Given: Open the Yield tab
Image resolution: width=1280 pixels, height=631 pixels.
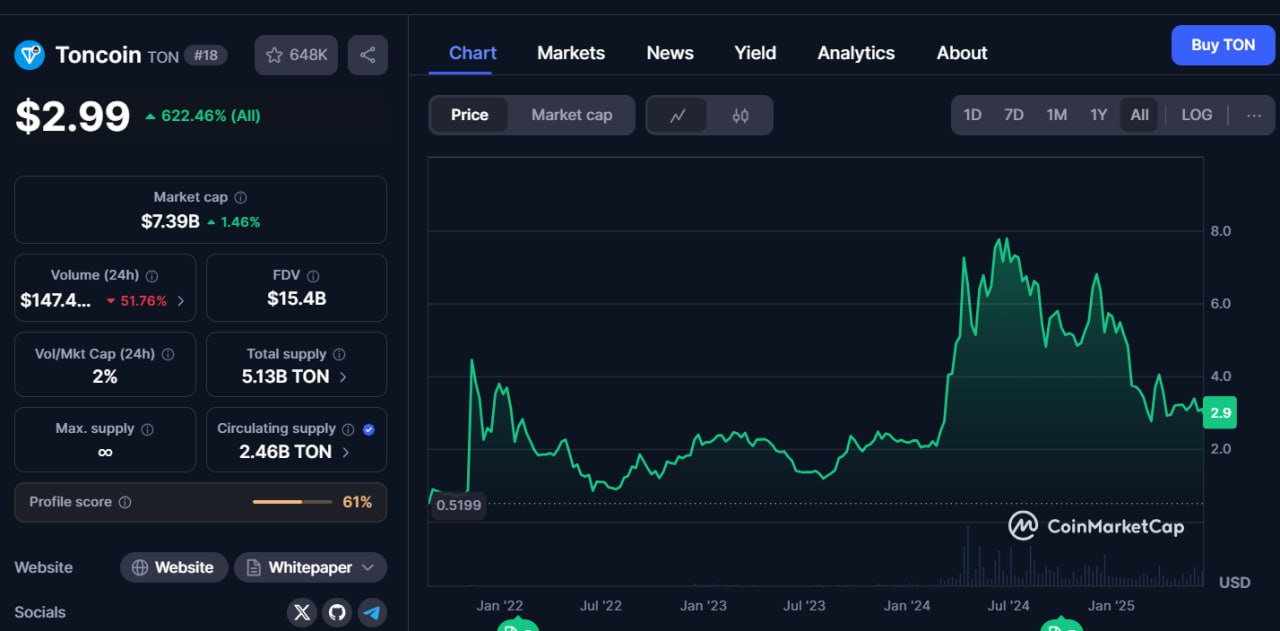Looking at the screenshot, I should click(755, 53).
